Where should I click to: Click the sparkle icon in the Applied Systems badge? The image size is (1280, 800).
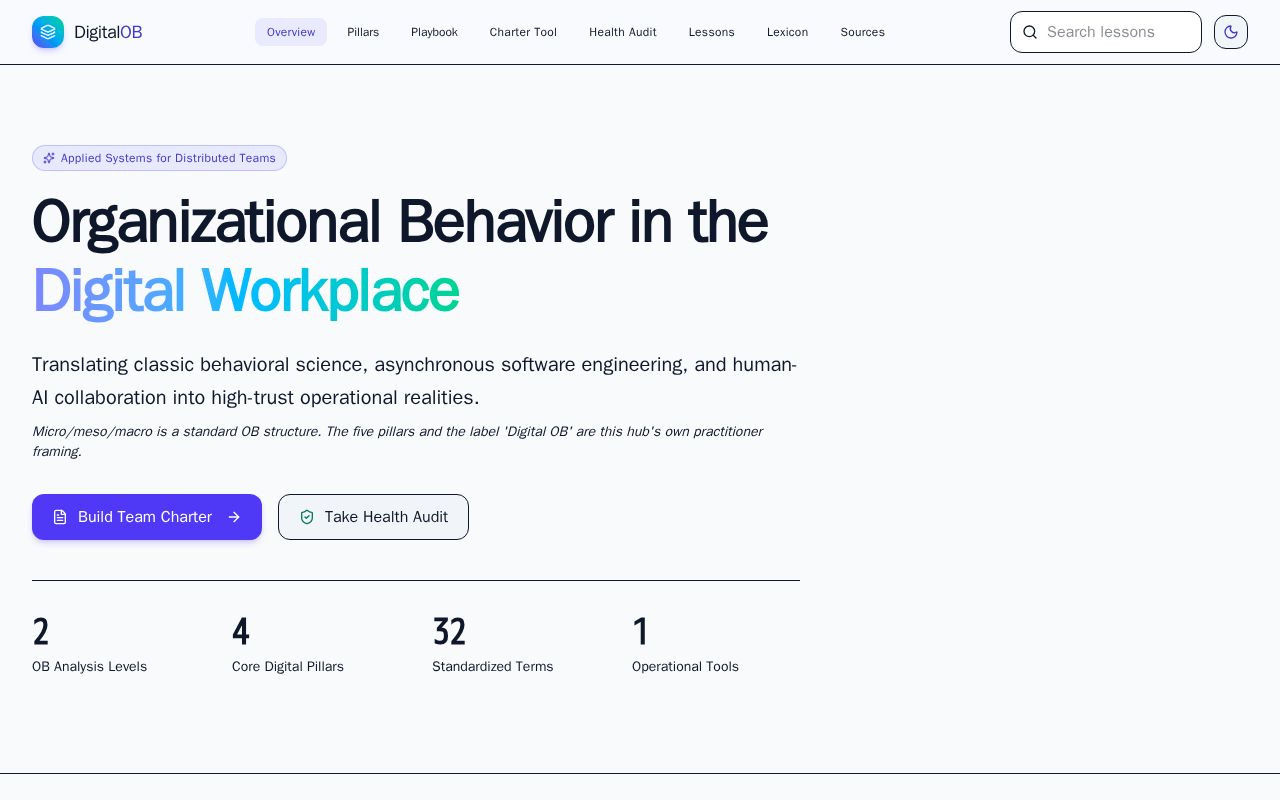49,158
